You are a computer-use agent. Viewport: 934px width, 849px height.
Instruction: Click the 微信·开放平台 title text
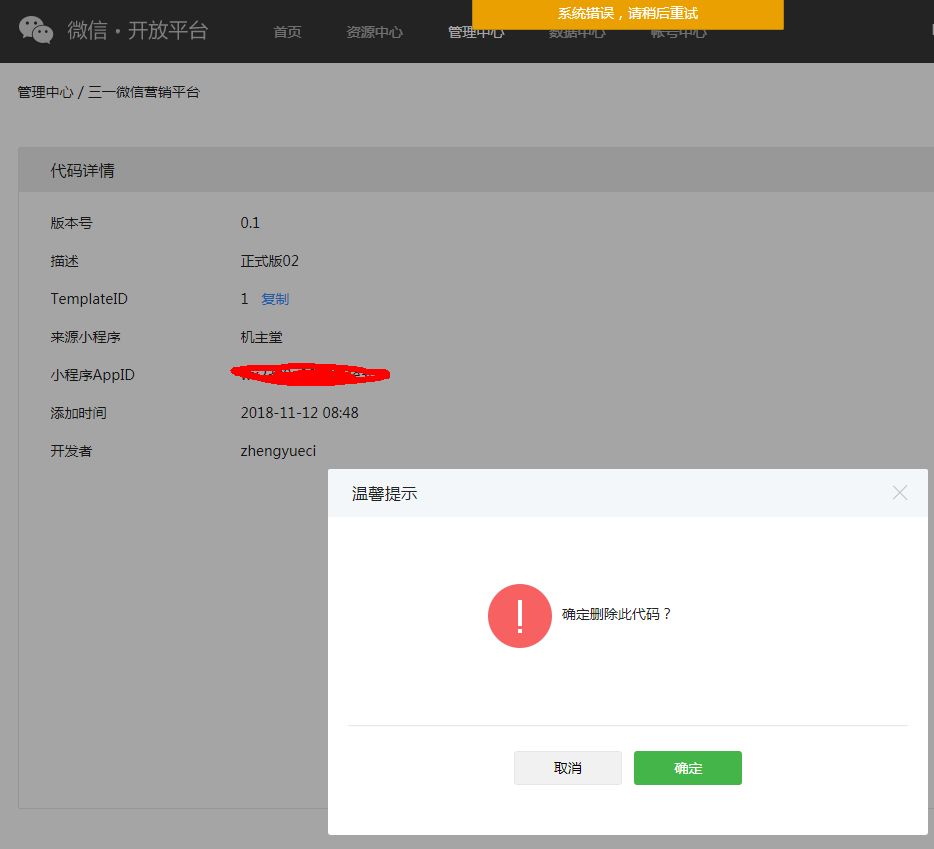coord(138,30)
